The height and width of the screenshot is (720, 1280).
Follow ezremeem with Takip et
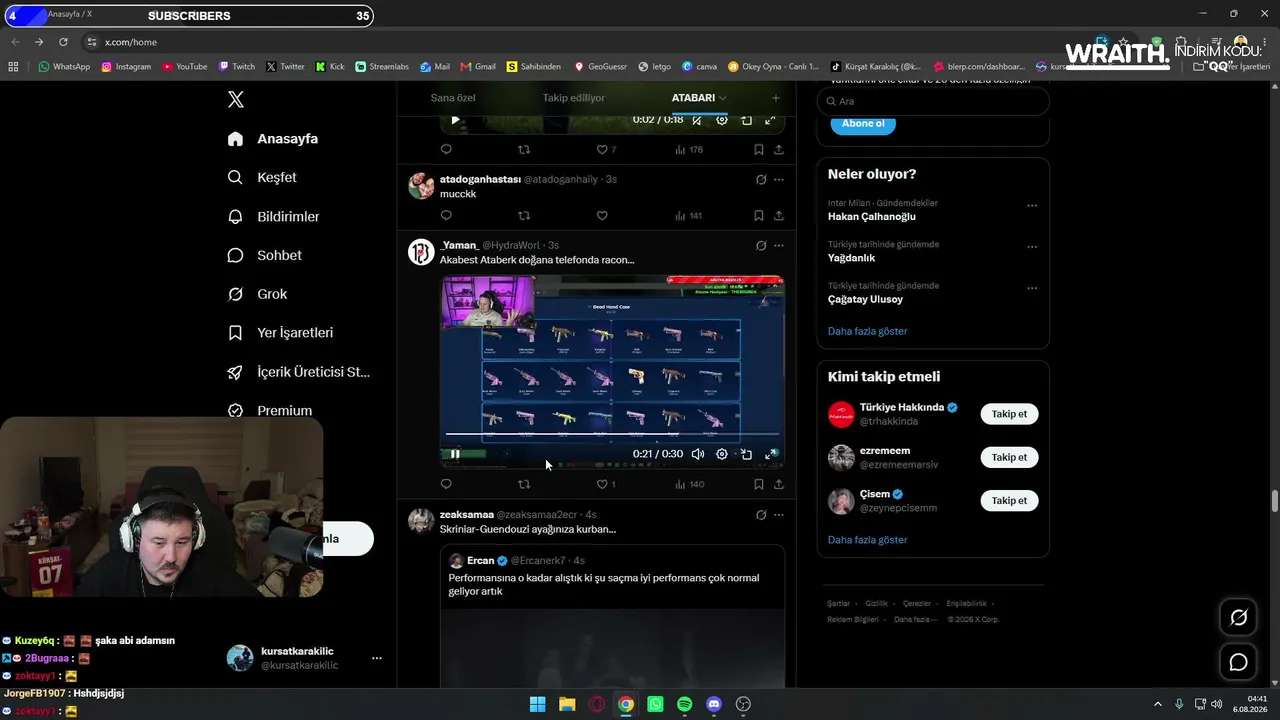coord(1009,457)
